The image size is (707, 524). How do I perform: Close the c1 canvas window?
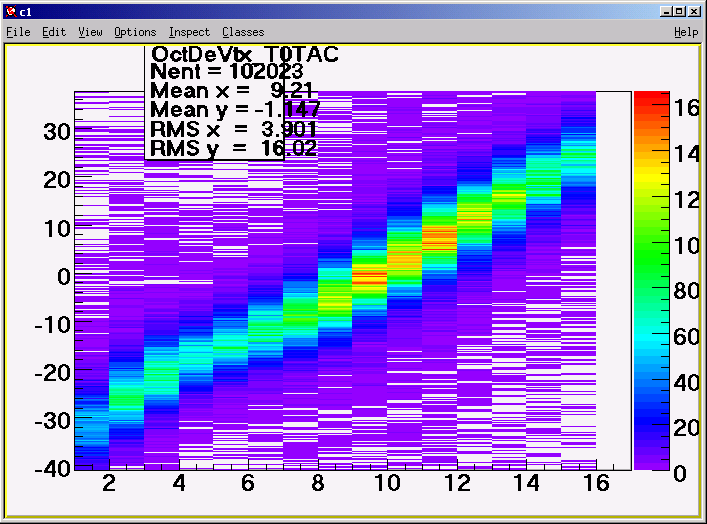click(694, 12)
